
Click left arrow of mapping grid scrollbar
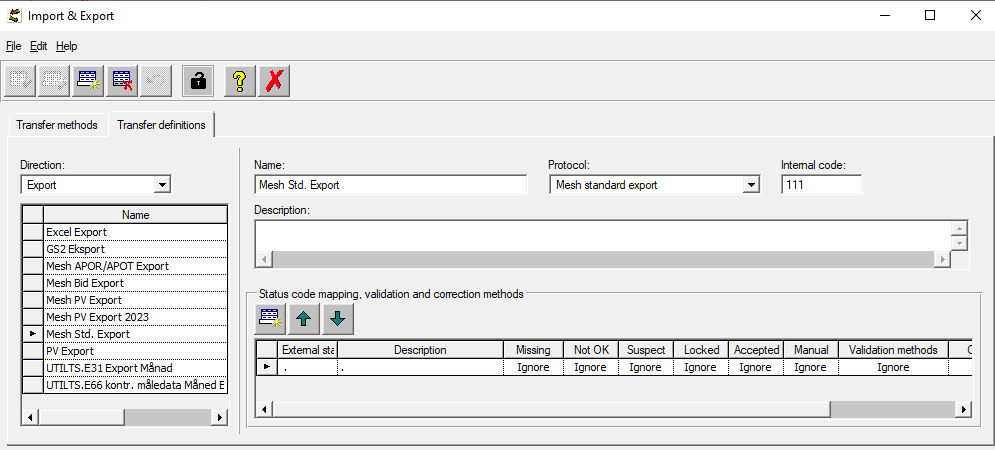point(264,409)
